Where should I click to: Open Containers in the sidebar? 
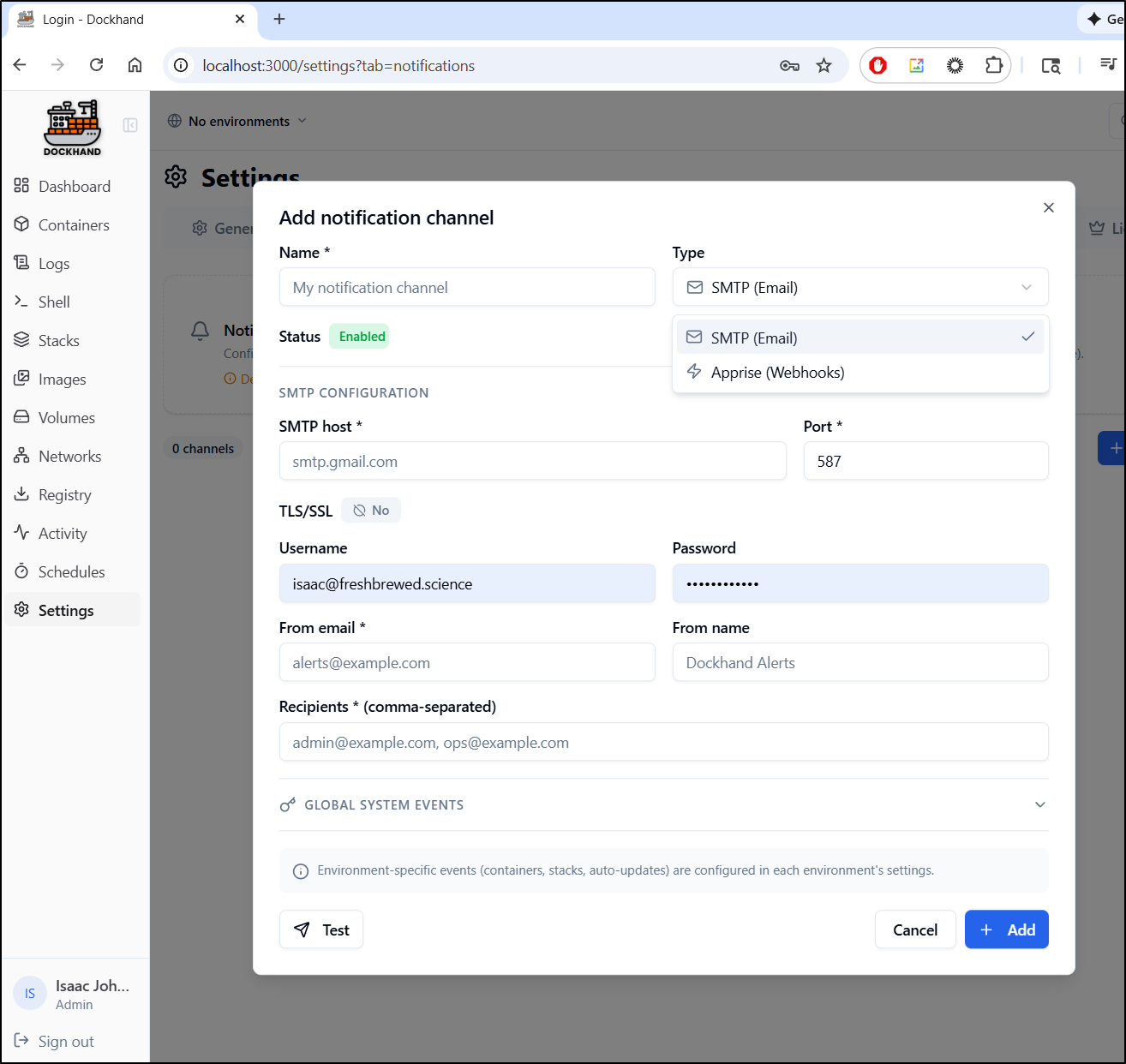(74, 225)
